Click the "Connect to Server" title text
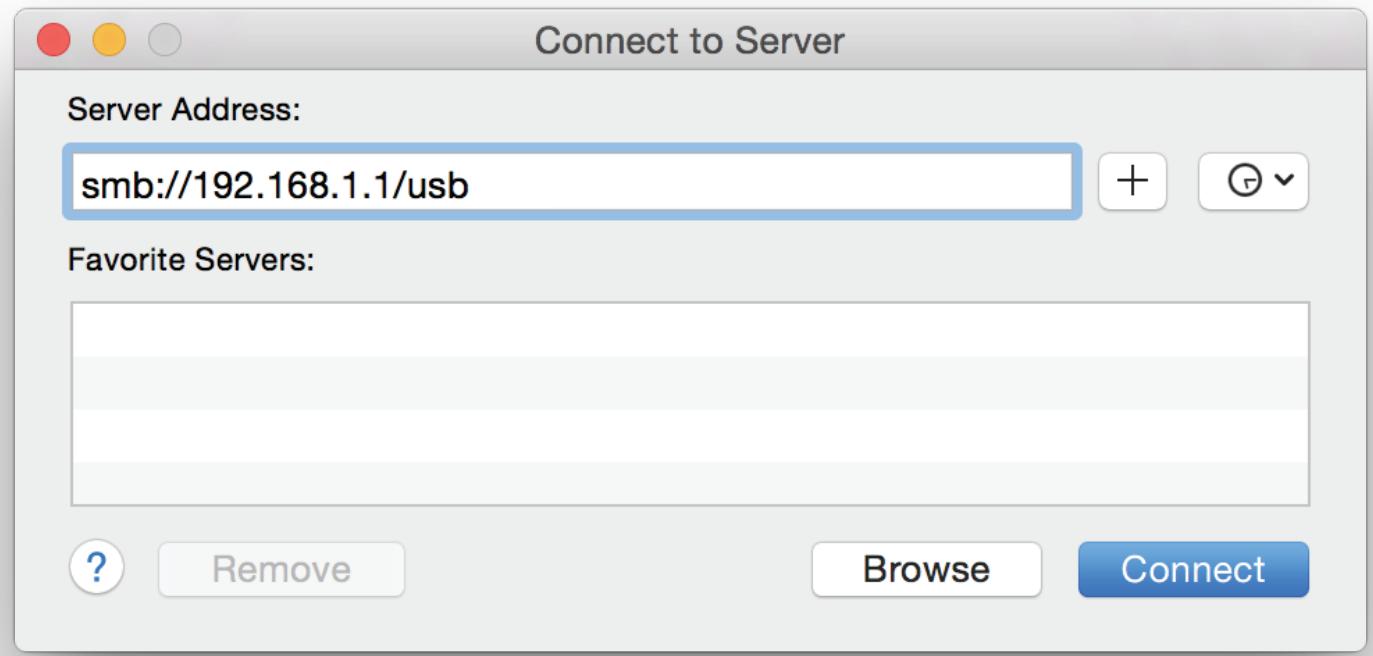This screenshot has width=1373, height=656. (x=689, y=41)
